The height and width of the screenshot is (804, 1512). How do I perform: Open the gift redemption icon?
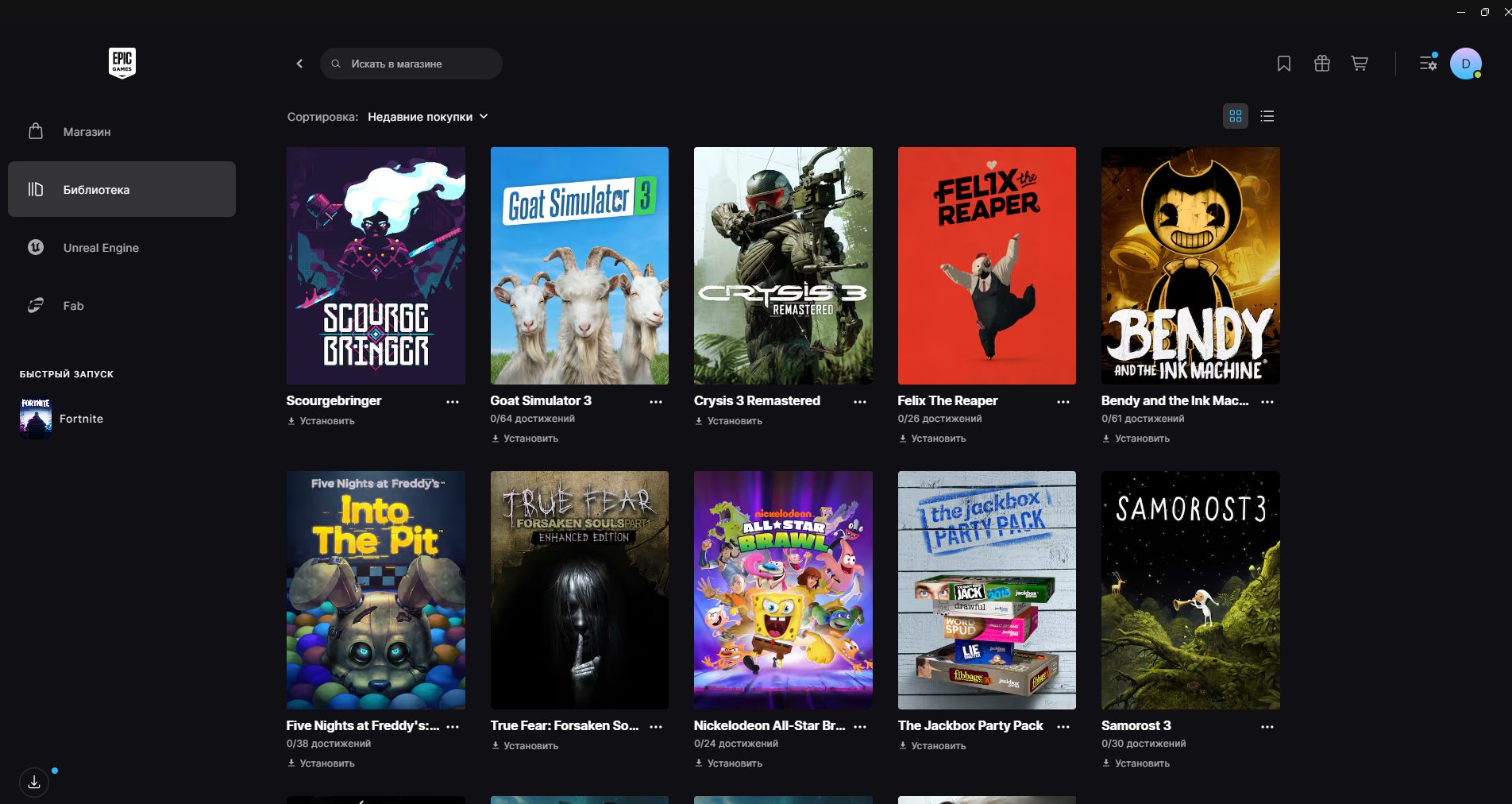click(1322, 64)
